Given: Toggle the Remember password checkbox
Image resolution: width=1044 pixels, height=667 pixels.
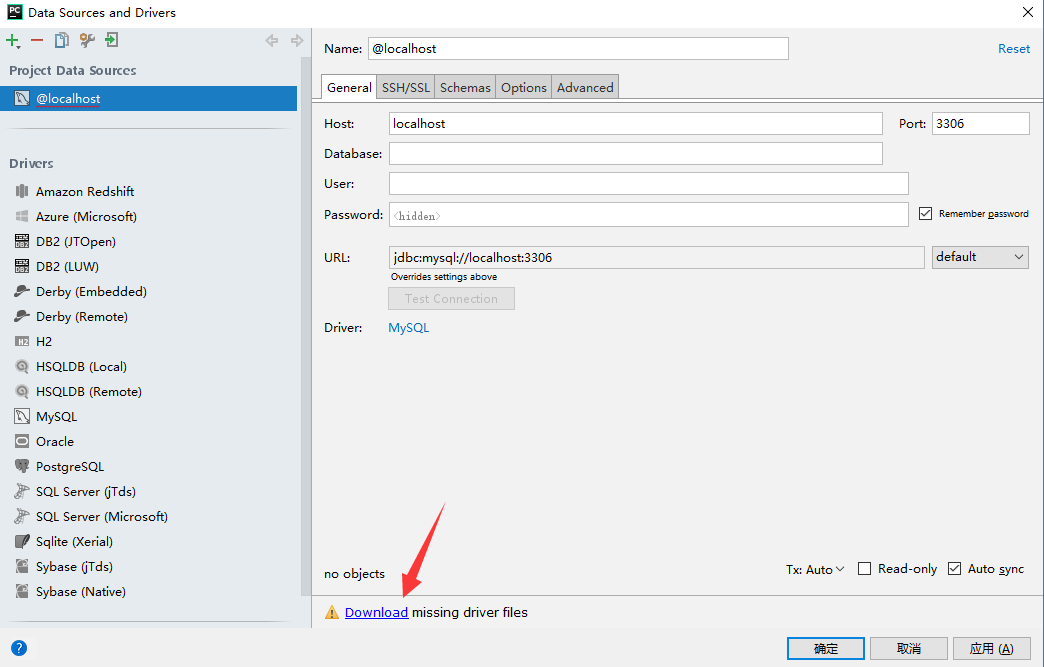Looking at the screenshot, I should (x=925, y=214).
